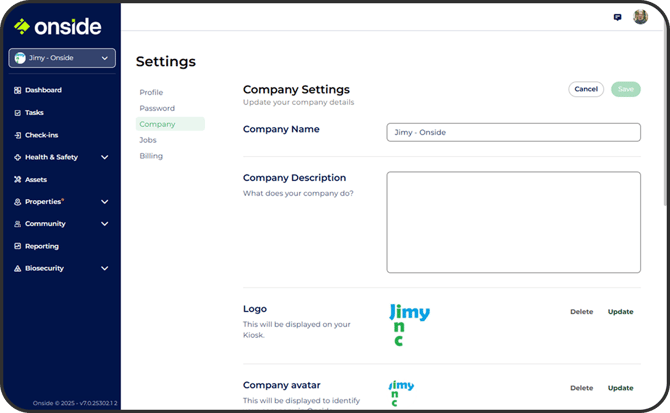Open Check-ins from the sidebar
670x413 pixels.
(41, 135)
